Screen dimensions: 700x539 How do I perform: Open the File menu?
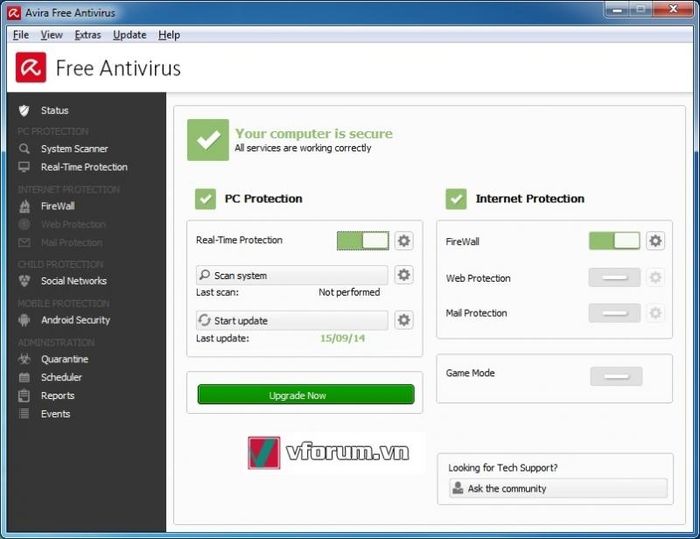coord(21,35)
